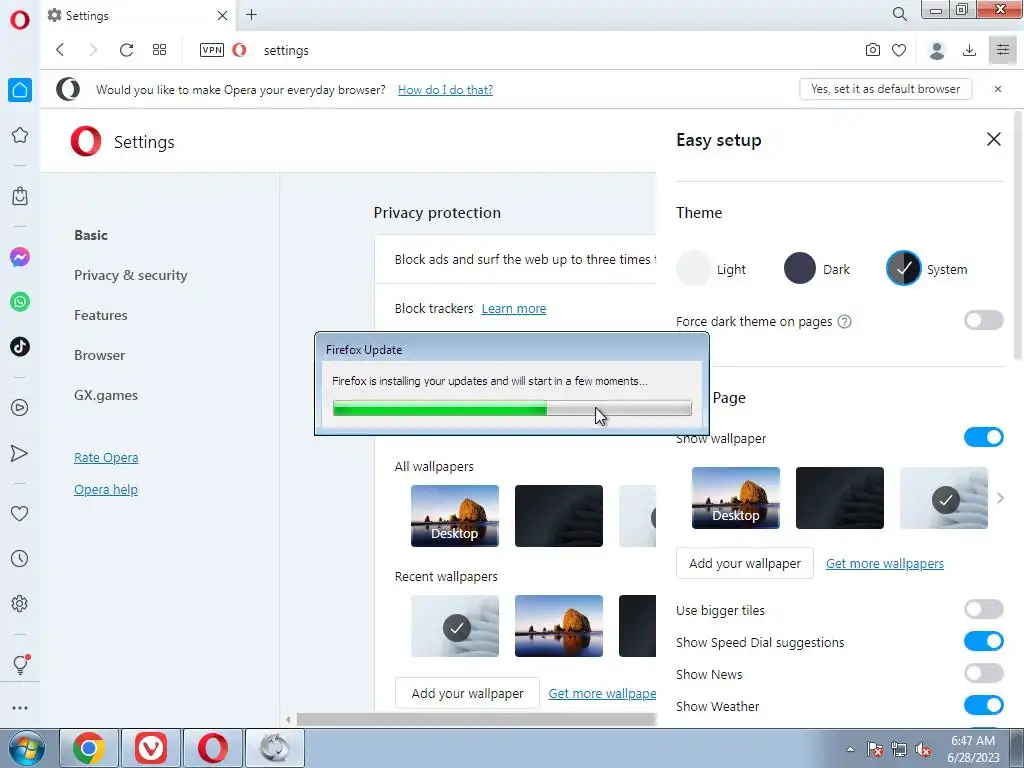Open History clock icon in sidebar
This screenshot has height=768, width=1024.
[20, 558]
